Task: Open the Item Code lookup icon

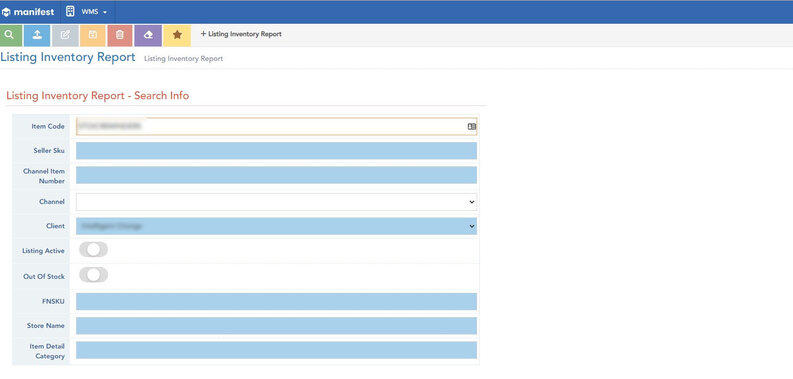Action: pos(471,127)
